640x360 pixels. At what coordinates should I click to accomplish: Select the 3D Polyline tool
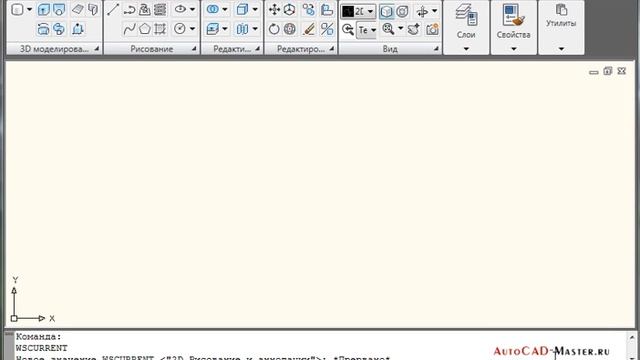[144, 9]
